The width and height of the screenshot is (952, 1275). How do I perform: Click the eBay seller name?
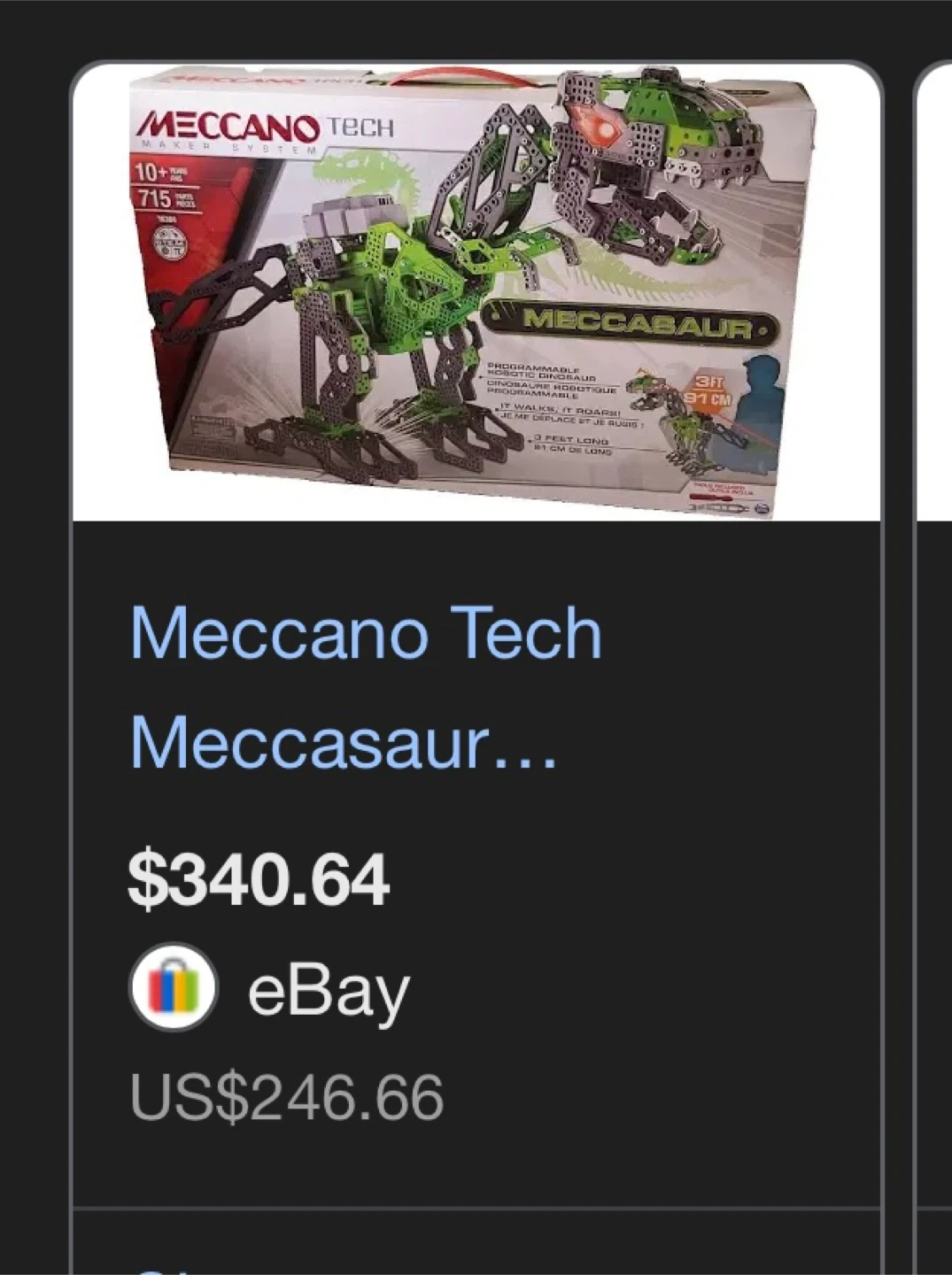click(x=329, y=992)
